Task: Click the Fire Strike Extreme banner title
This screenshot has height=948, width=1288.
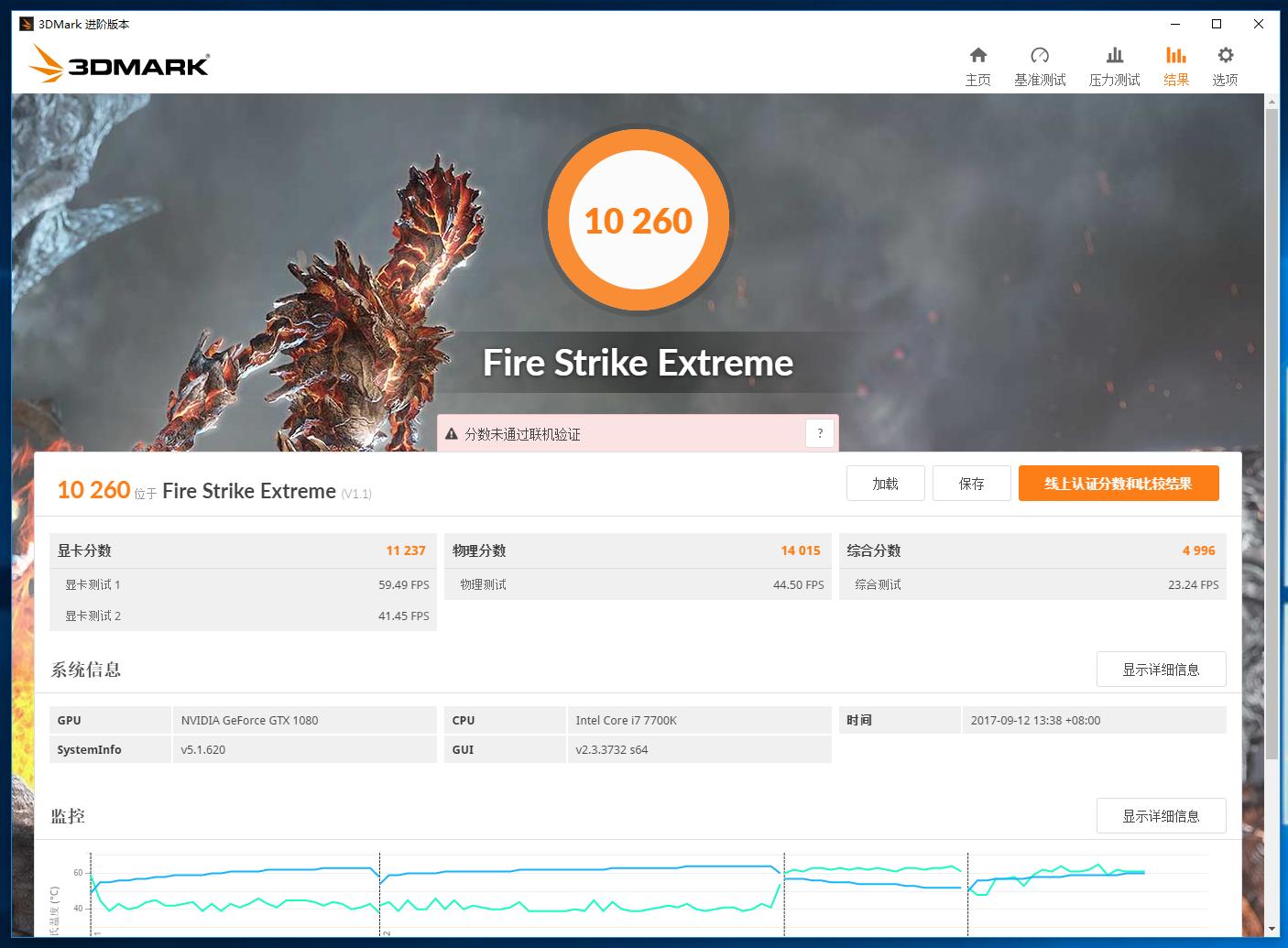Action: (x=638, y=363)
